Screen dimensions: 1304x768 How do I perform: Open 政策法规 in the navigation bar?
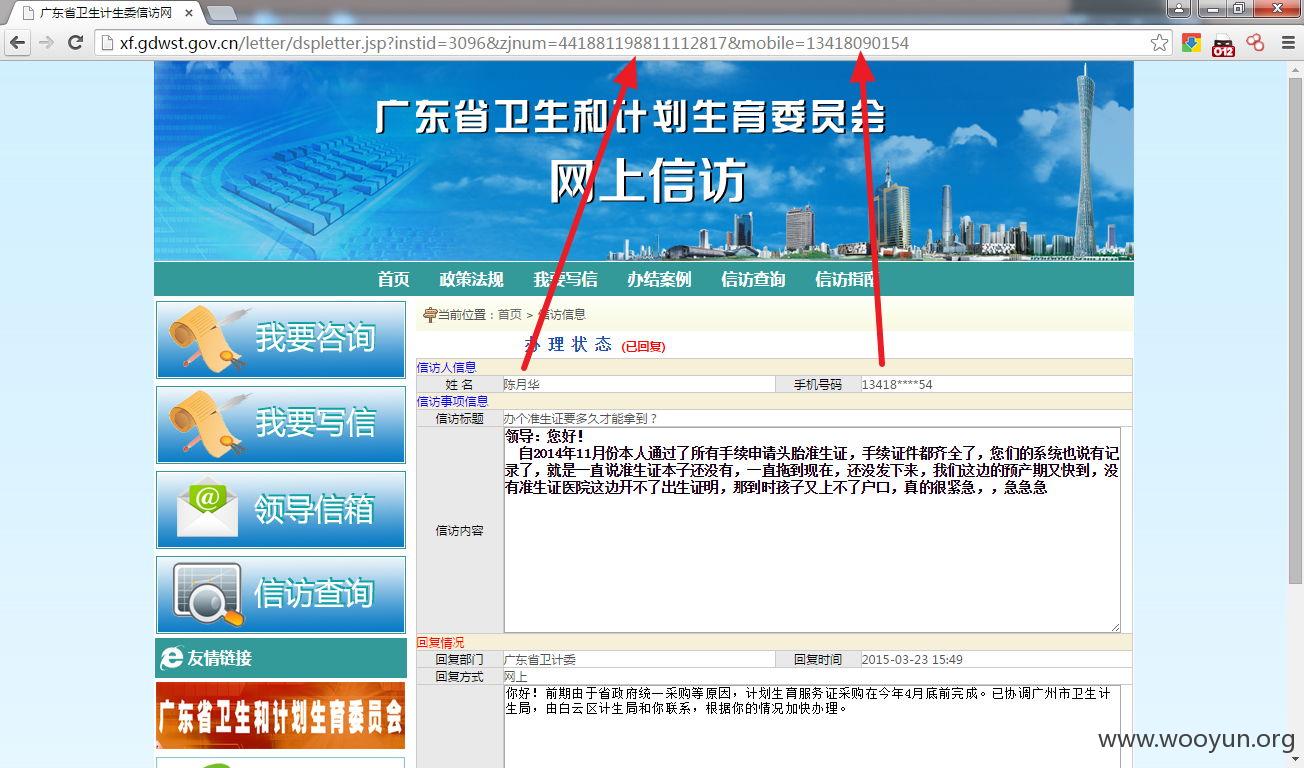click(x=471, y=280)
